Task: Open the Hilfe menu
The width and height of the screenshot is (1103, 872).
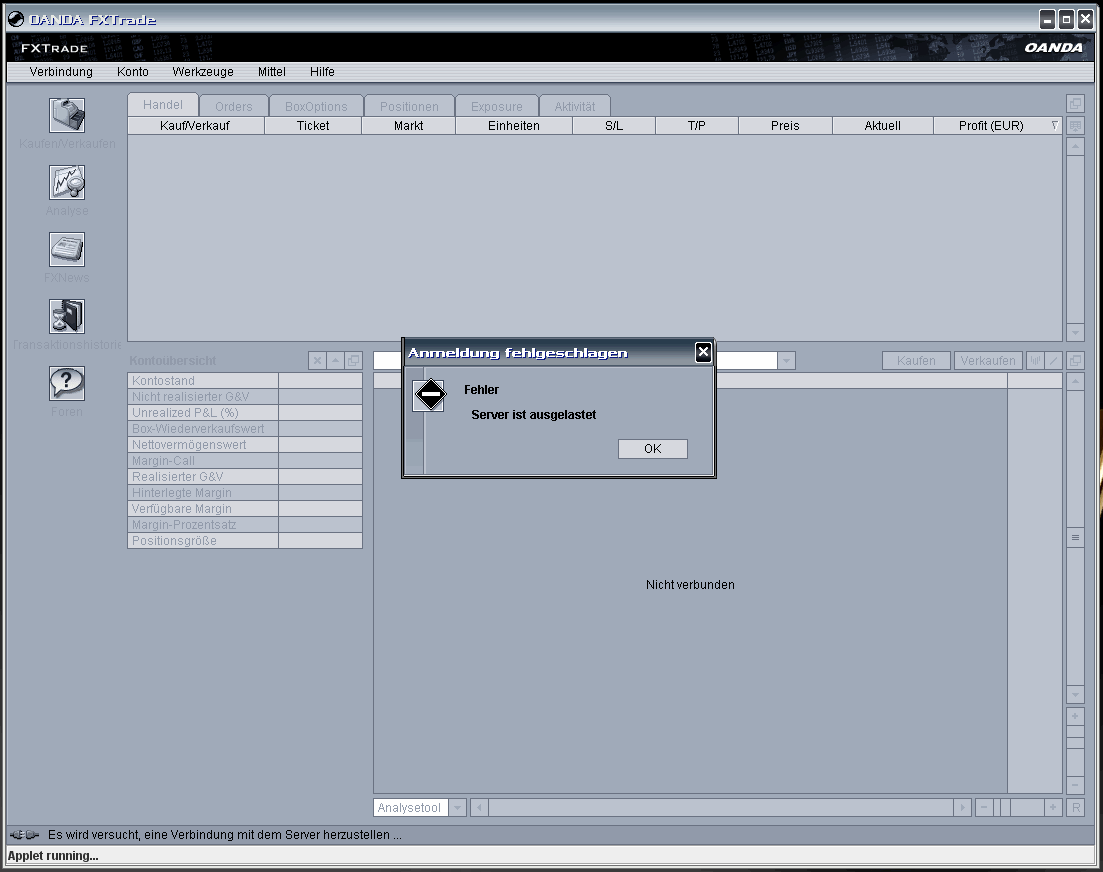Action: point(322,72)
